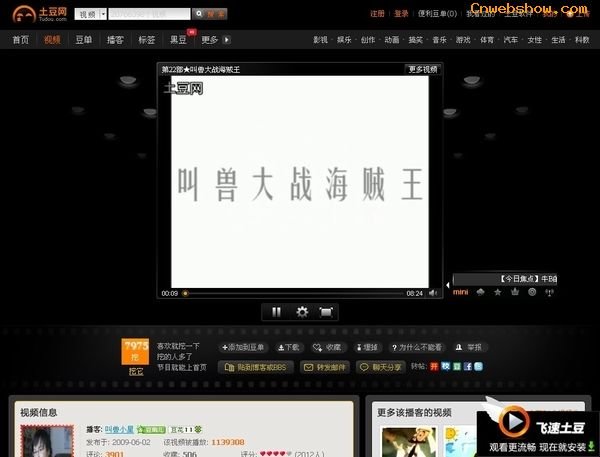
Task: Open the 动画 category link
Action: 392,40
